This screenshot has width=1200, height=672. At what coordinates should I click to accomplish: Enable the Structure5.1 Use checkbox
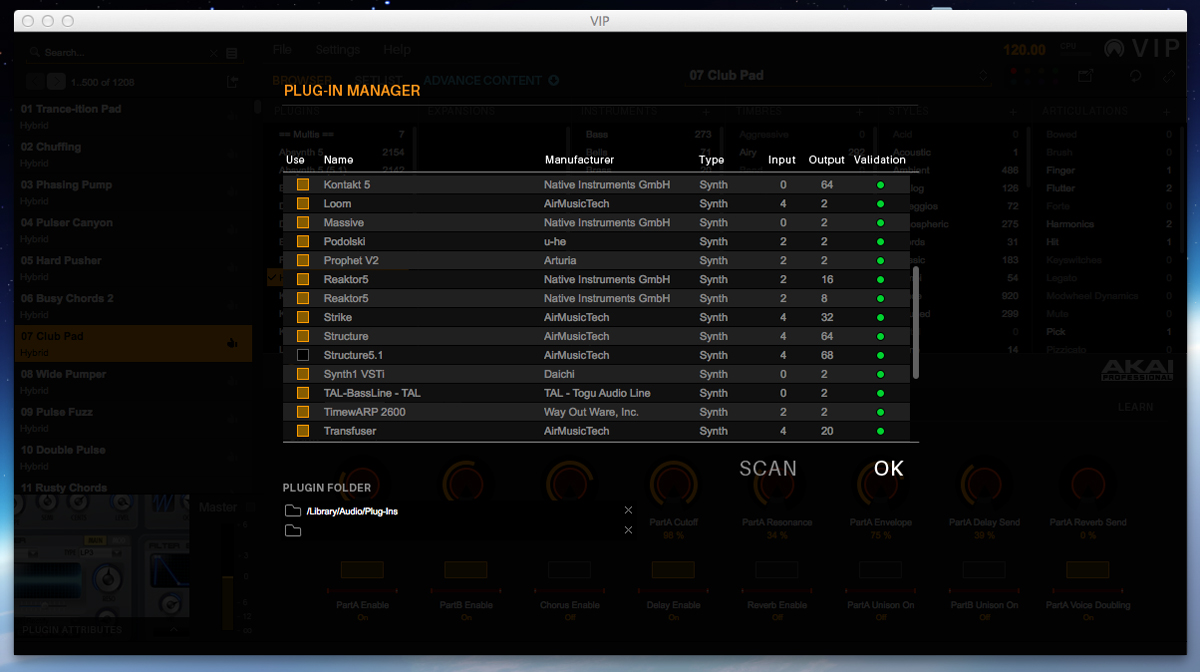[303, 355]
